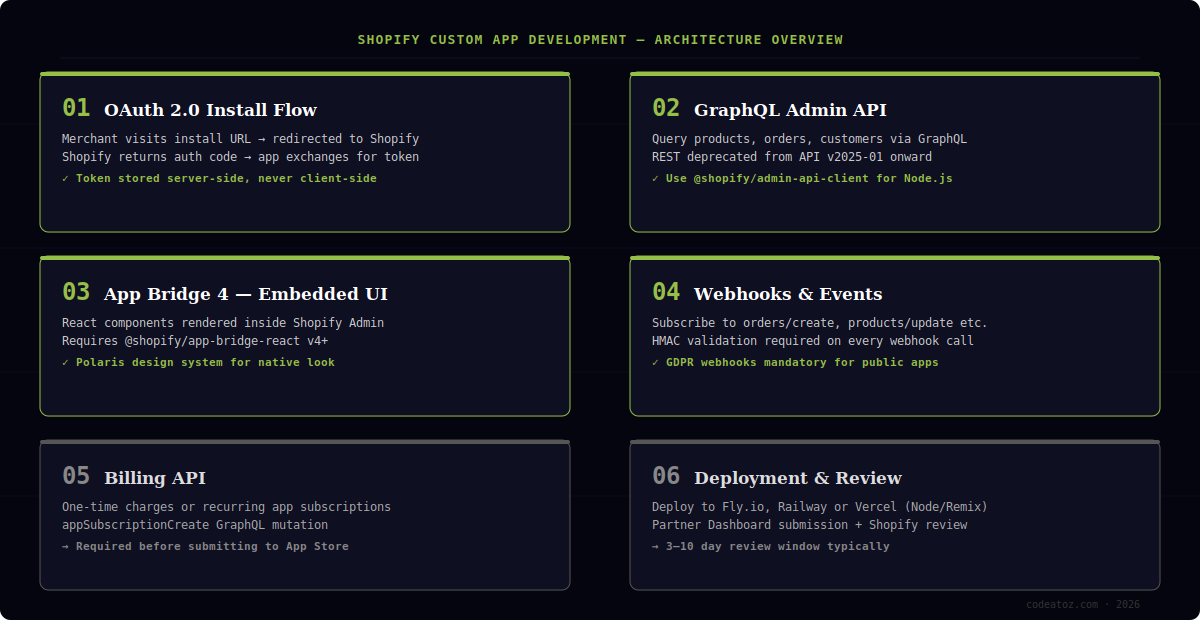Click 'Requires @shopify/app-bridge-react v4+' line

pyautogui.click(x=195, y=341)
